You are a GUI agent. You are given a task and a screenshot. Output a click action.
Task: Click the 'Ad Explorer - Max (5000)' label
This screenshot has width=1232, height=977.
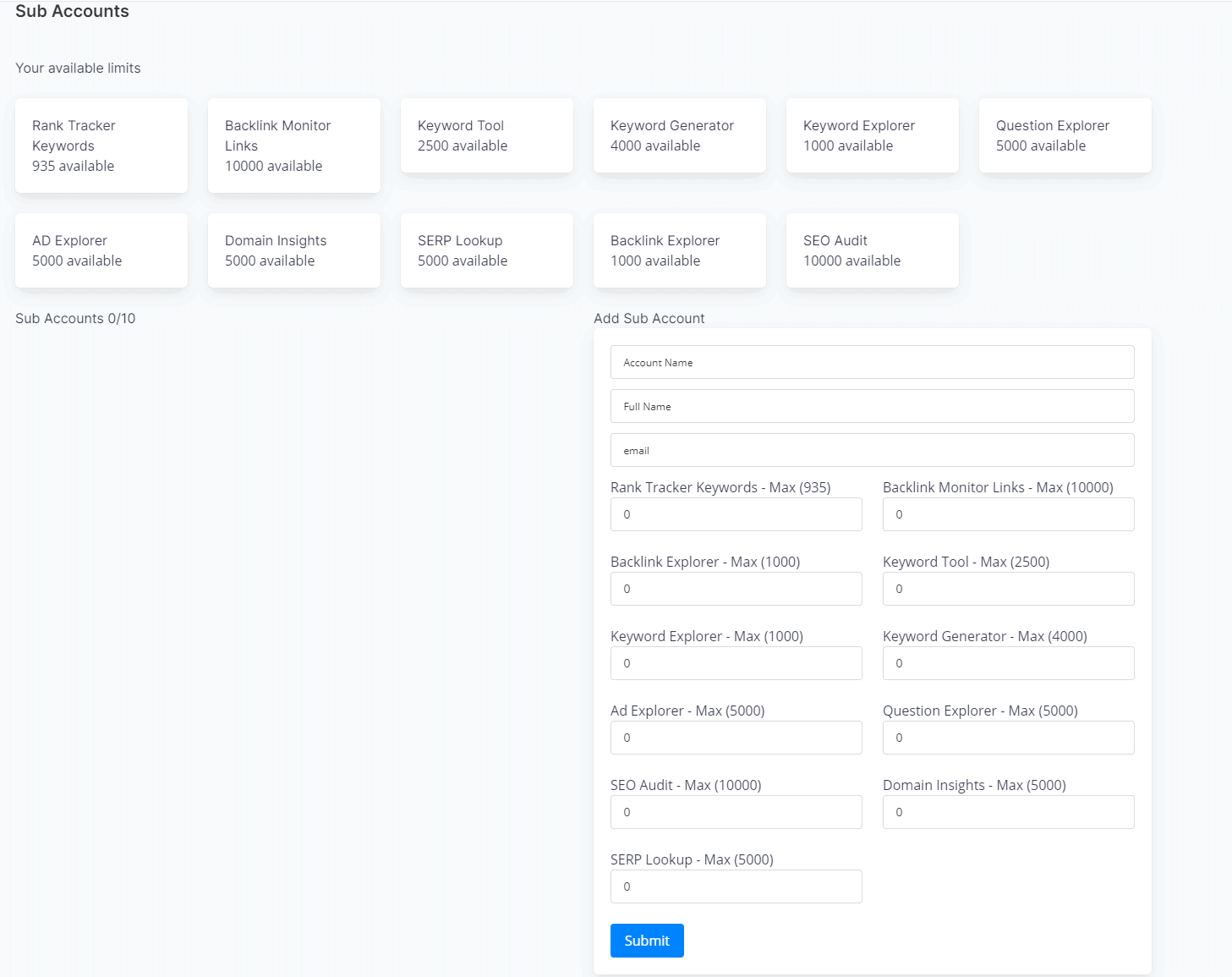click(x=687, y=711)
